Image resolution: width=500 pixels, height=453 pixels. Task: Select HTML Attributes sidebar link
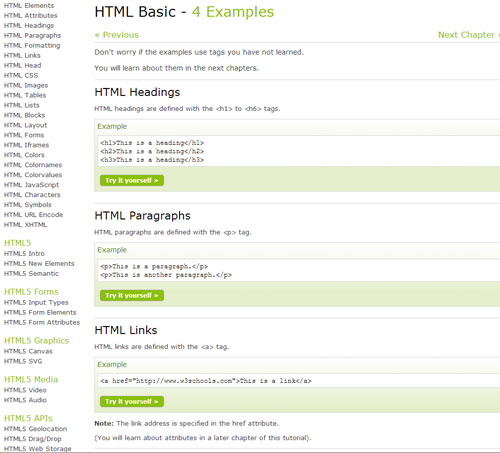31,16
